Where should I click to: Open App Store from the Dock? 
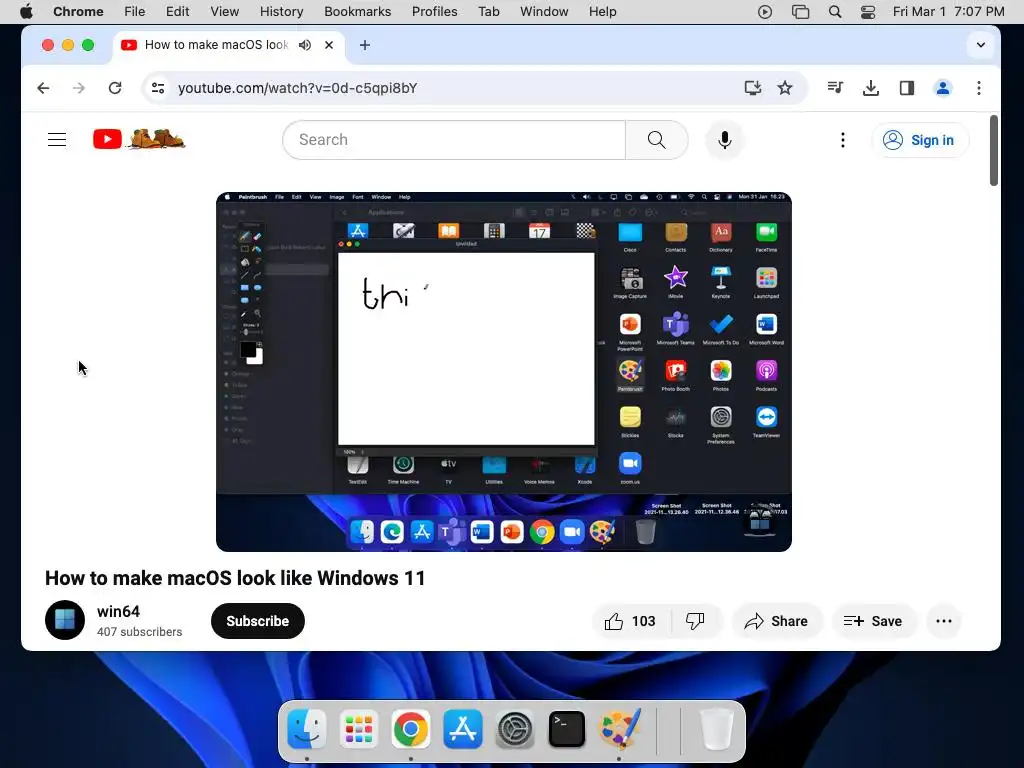coord(463,729)
